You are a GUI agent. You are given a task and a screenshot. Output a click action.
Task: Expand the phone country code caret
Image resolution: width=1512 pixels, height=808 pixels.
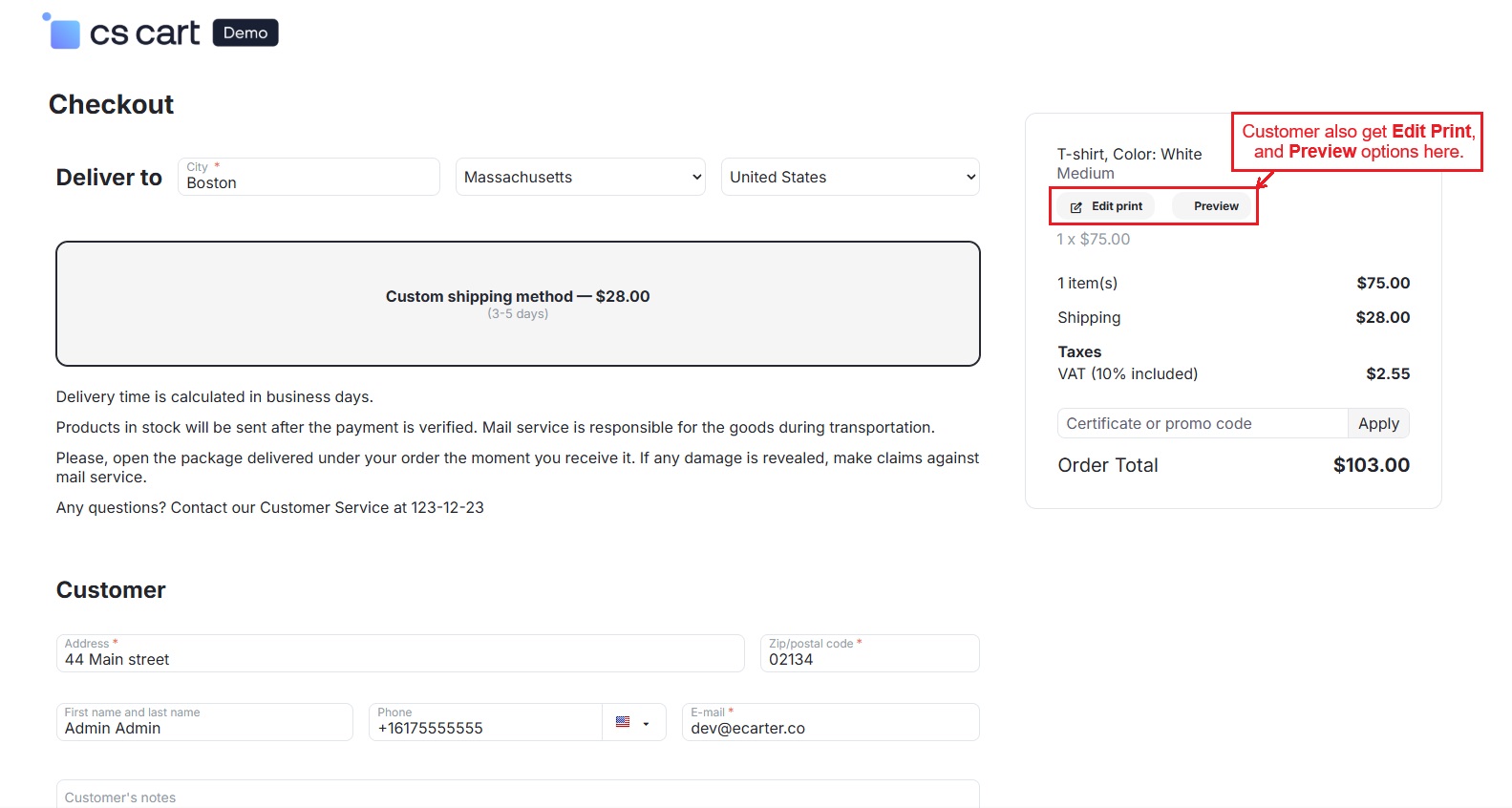[647, 724]
